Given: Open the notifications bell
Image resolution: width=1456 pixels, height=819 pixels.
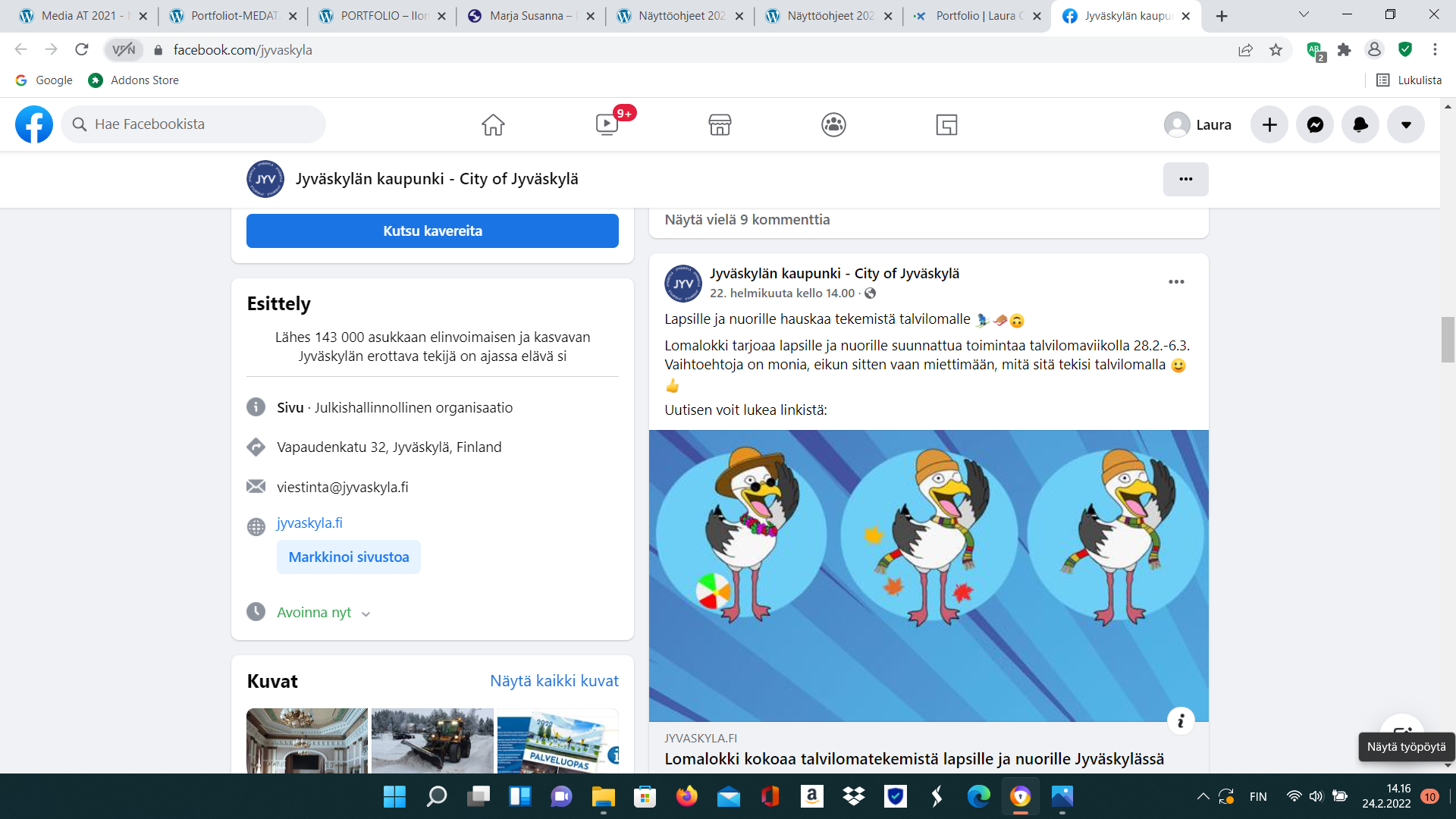Looking at the screenshot, I should (1360, 124).
